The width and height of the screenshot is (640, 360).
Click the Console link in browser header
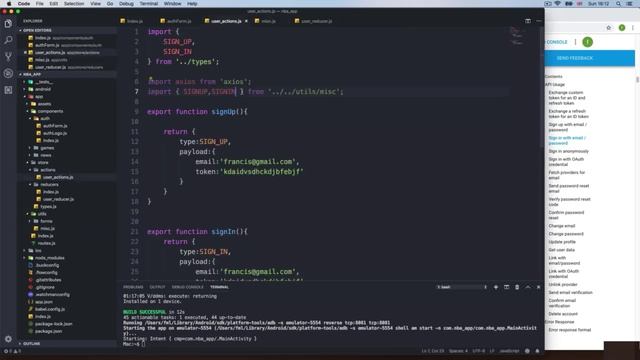(x=557, y=42)
